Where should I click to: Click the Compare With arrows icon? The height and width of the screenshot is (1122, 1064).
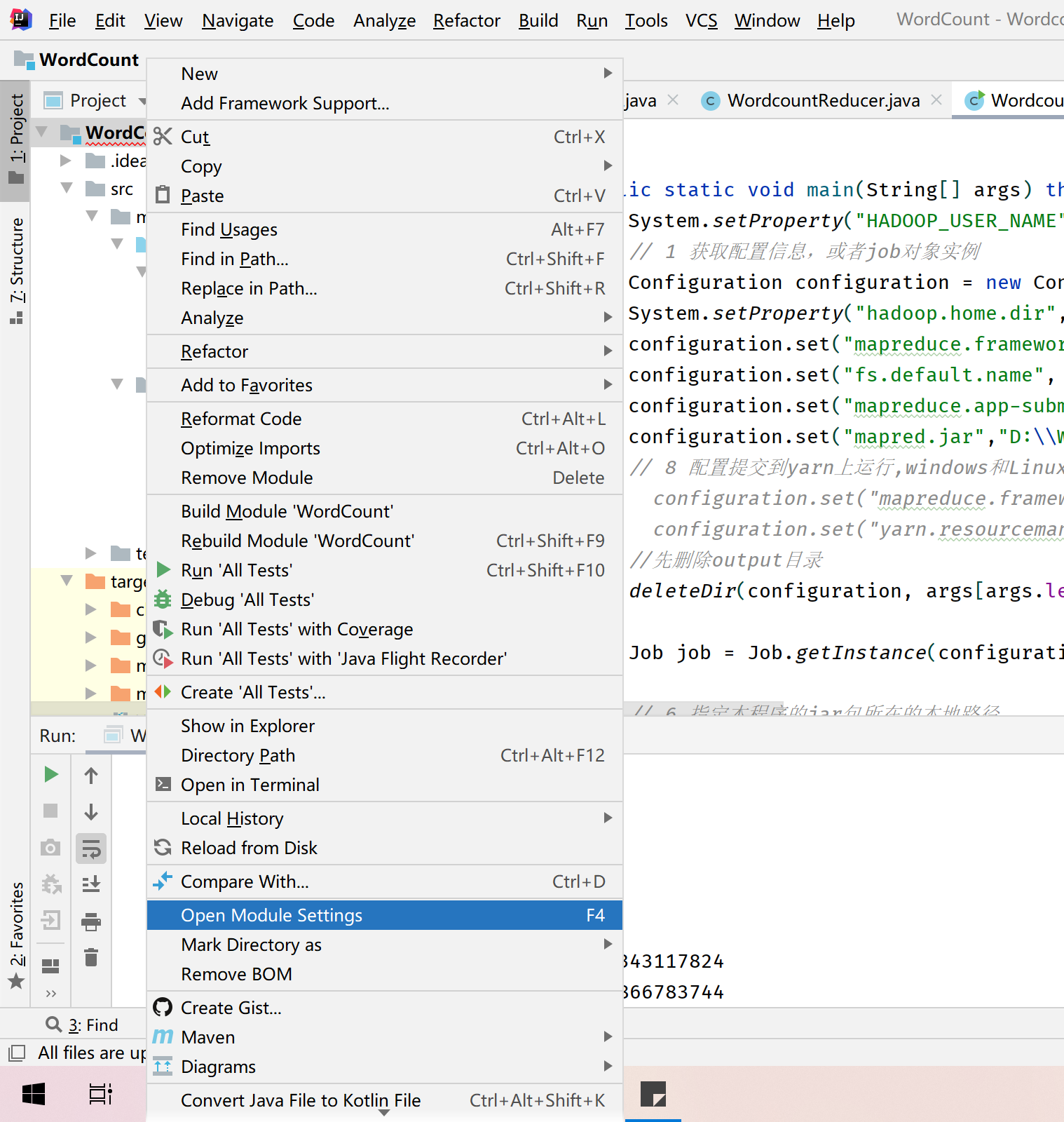click(163, 881)
